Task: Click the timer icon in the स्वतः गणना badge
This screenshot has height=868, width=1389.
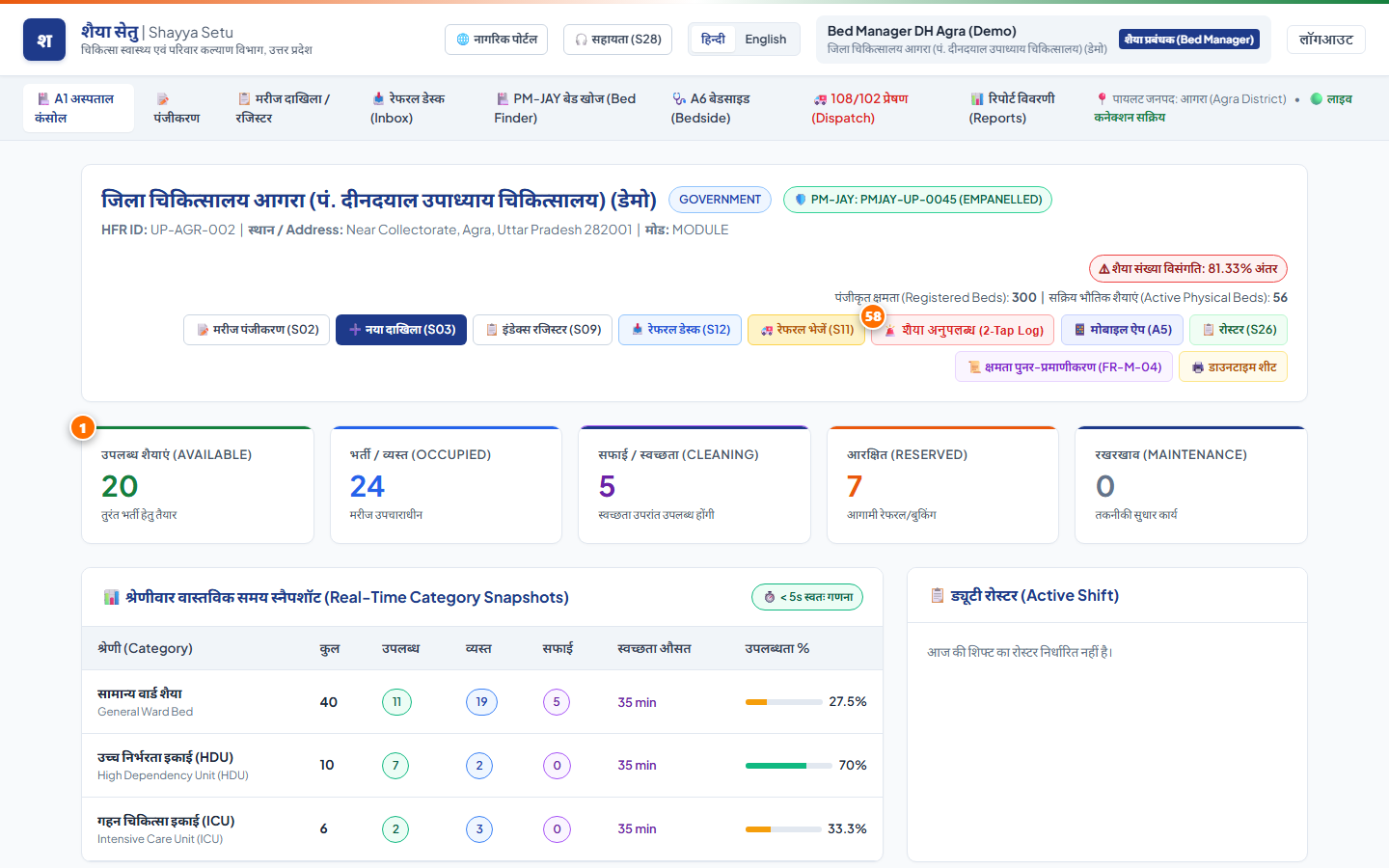Action: coord(770,597)
